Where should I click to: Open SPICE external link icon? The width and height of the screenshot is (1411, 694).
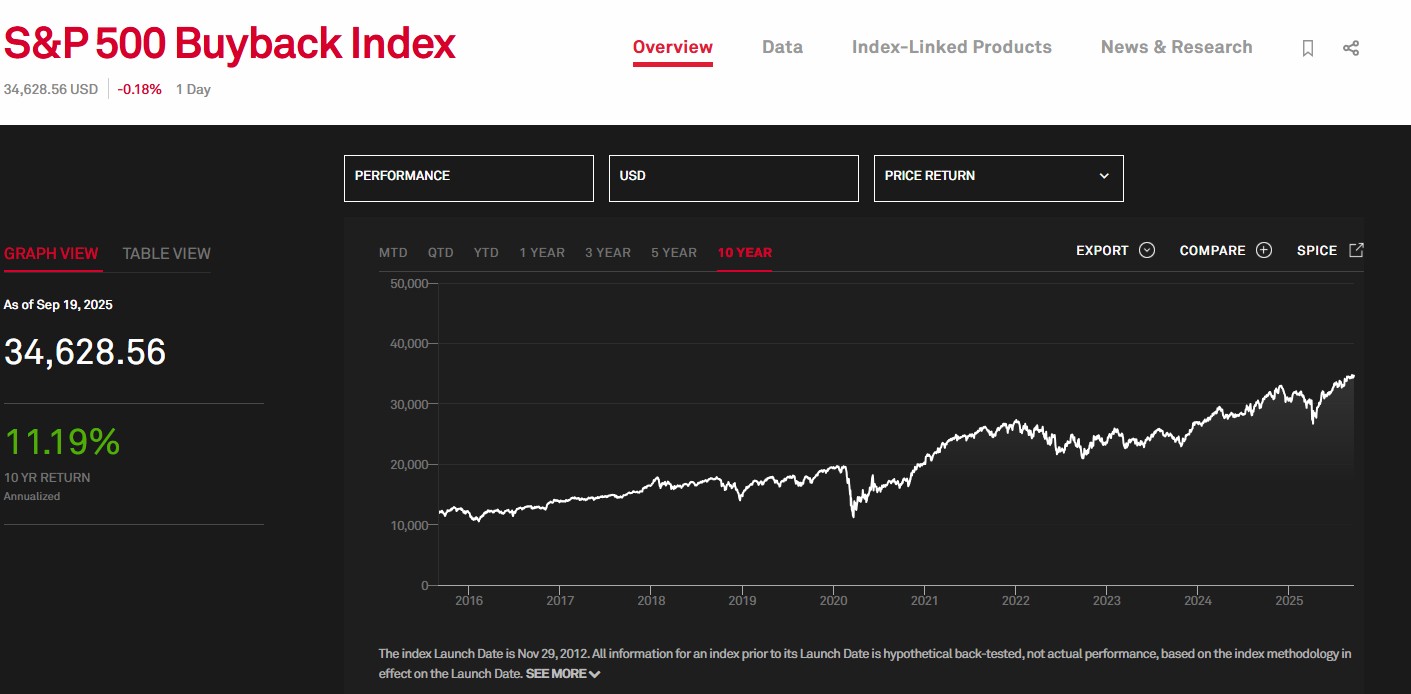1356,250
